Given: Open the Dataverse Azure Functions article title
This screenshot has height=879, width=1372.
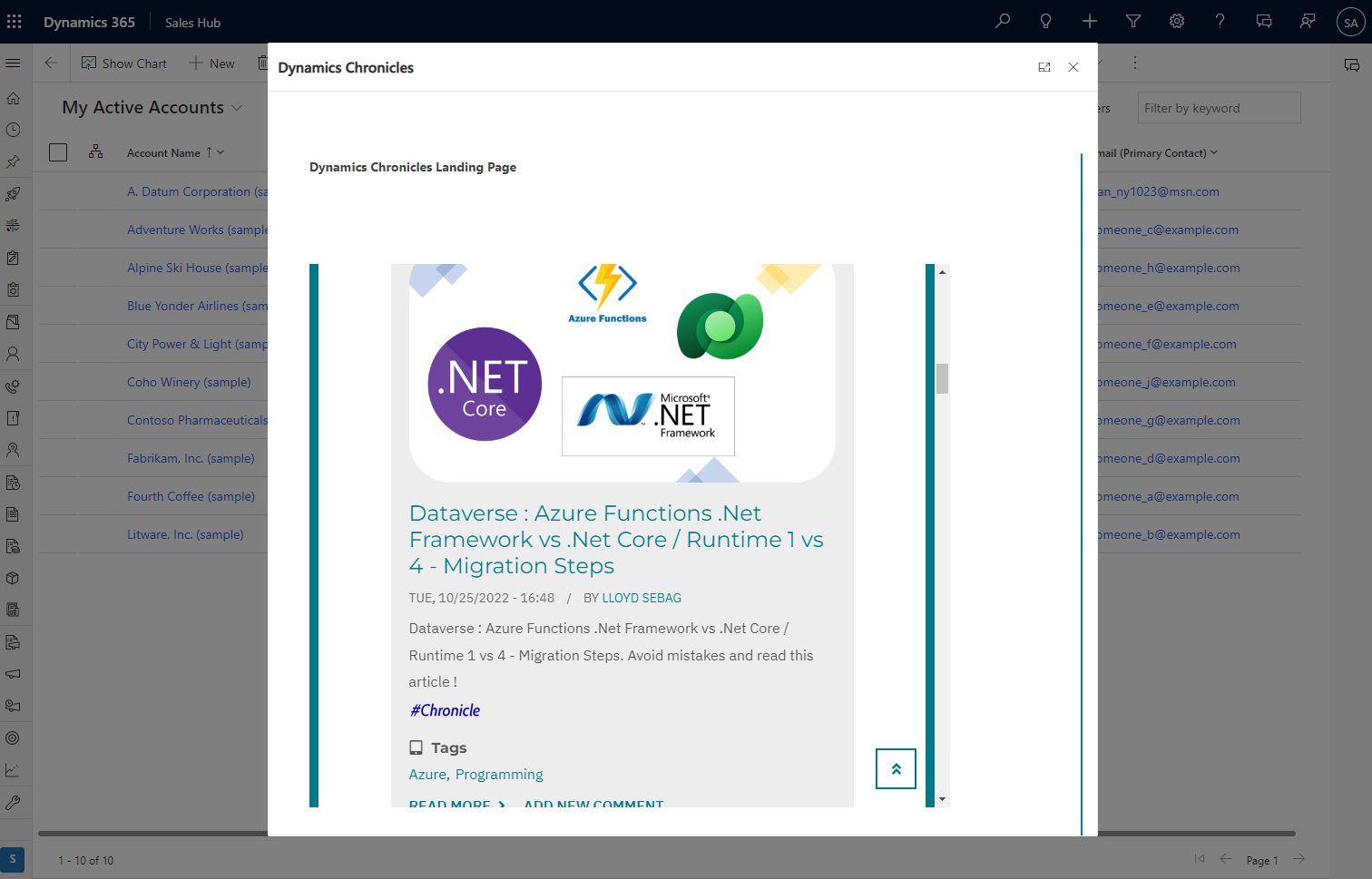Looking at the screenshot, I should pyautogui.click(x=616, y=540).
